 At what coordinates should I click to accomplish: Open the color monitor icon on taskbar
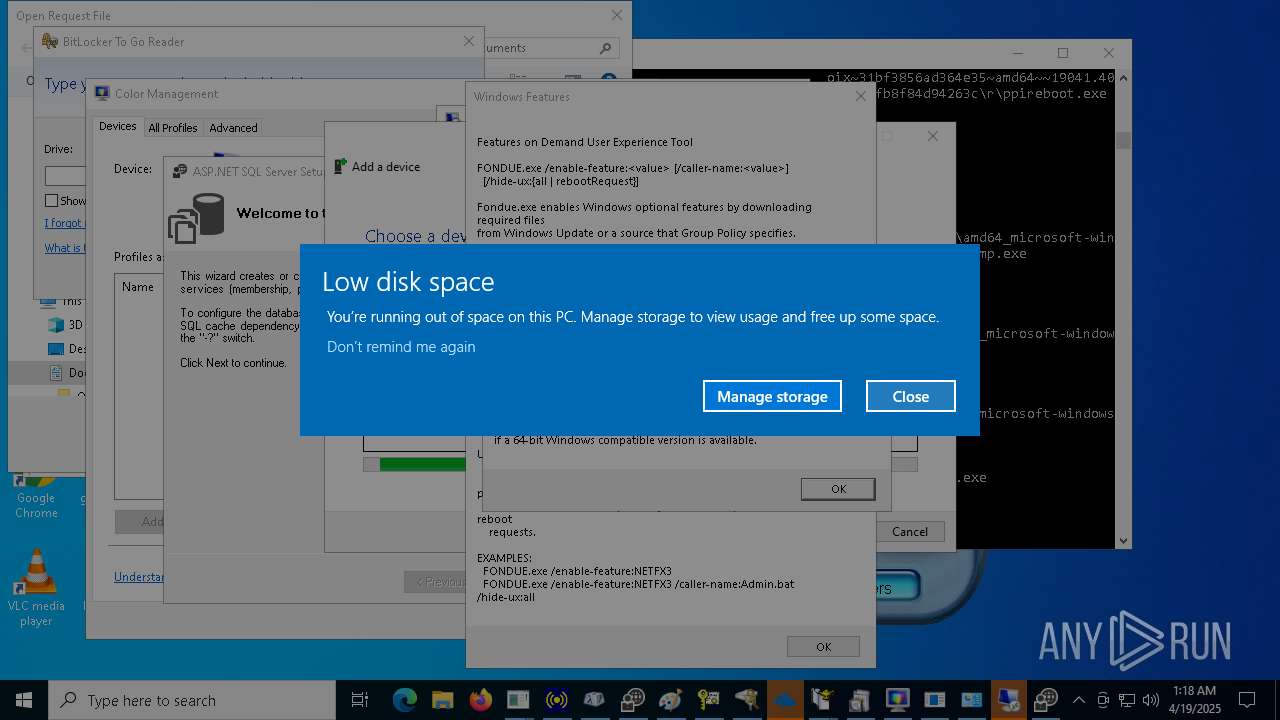click(x=897, y=700)
